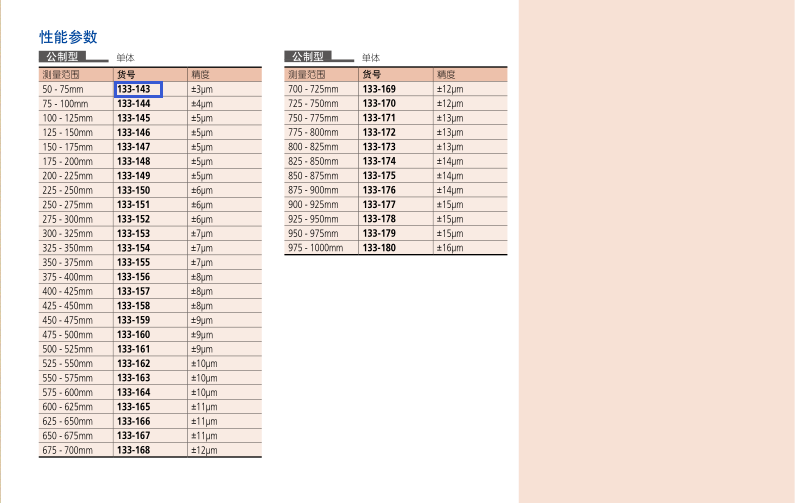
Task: Select the 75 - 100mm range cell
Action: tap(65, 104)
